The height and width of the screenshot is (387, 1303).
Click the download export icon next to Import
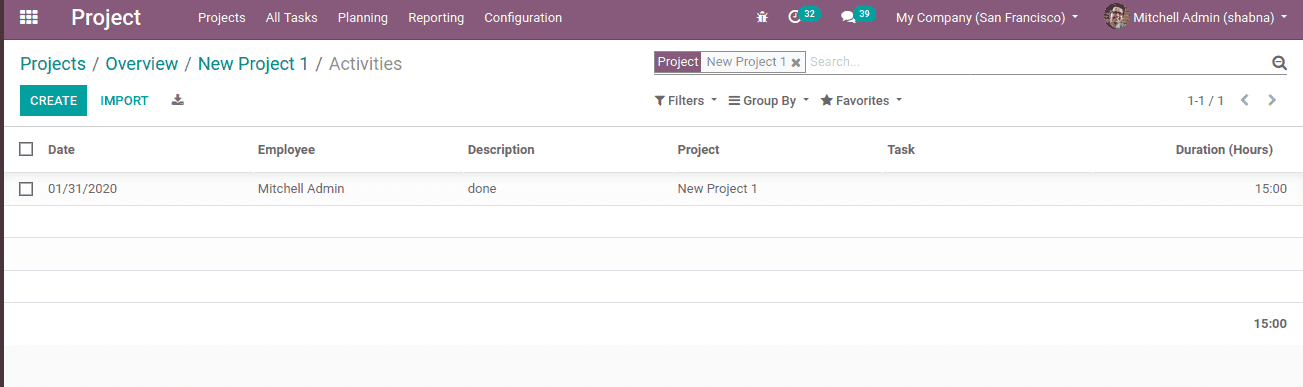[178, 100]
